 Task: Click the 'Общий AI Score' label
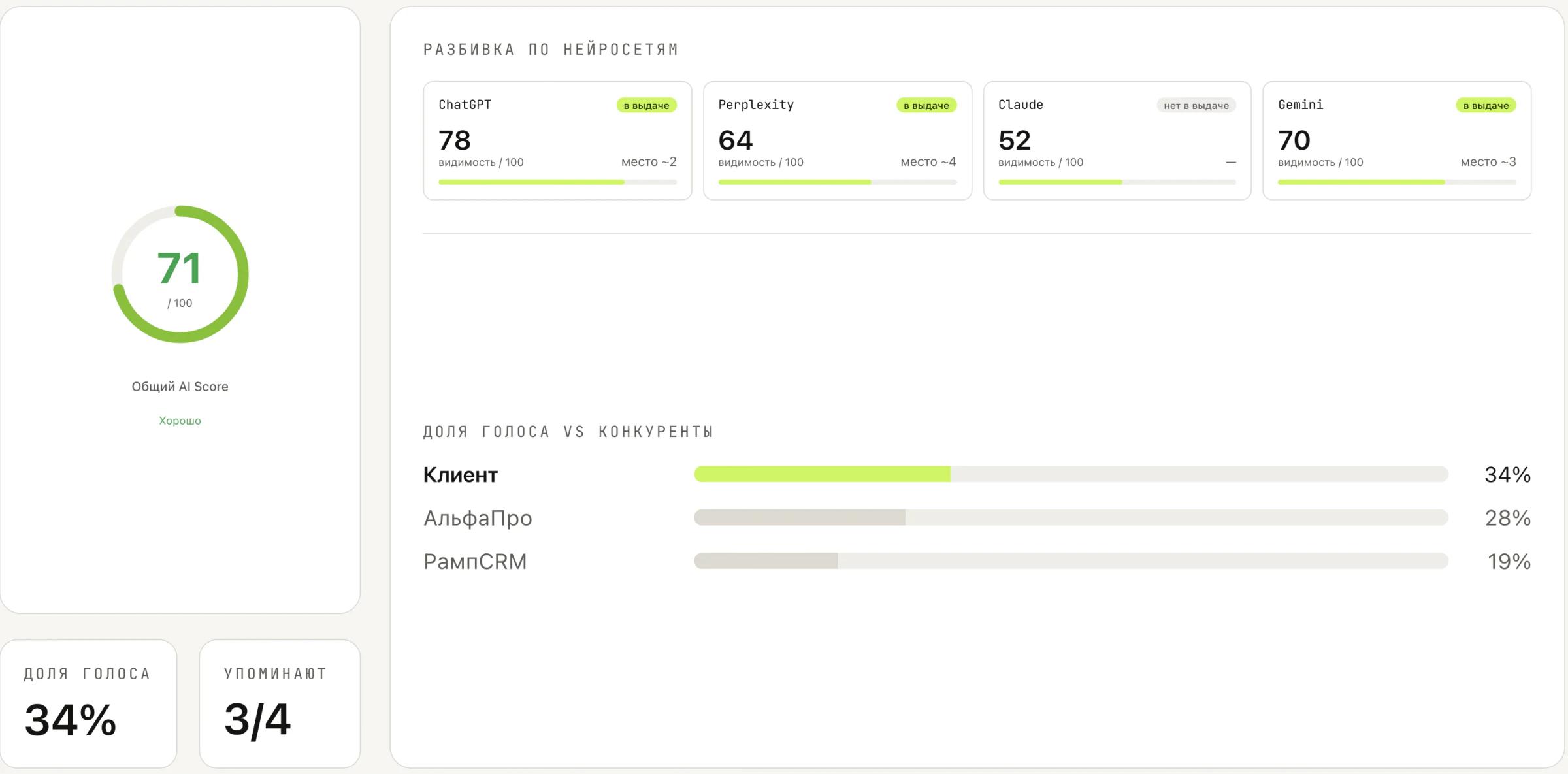180,387
